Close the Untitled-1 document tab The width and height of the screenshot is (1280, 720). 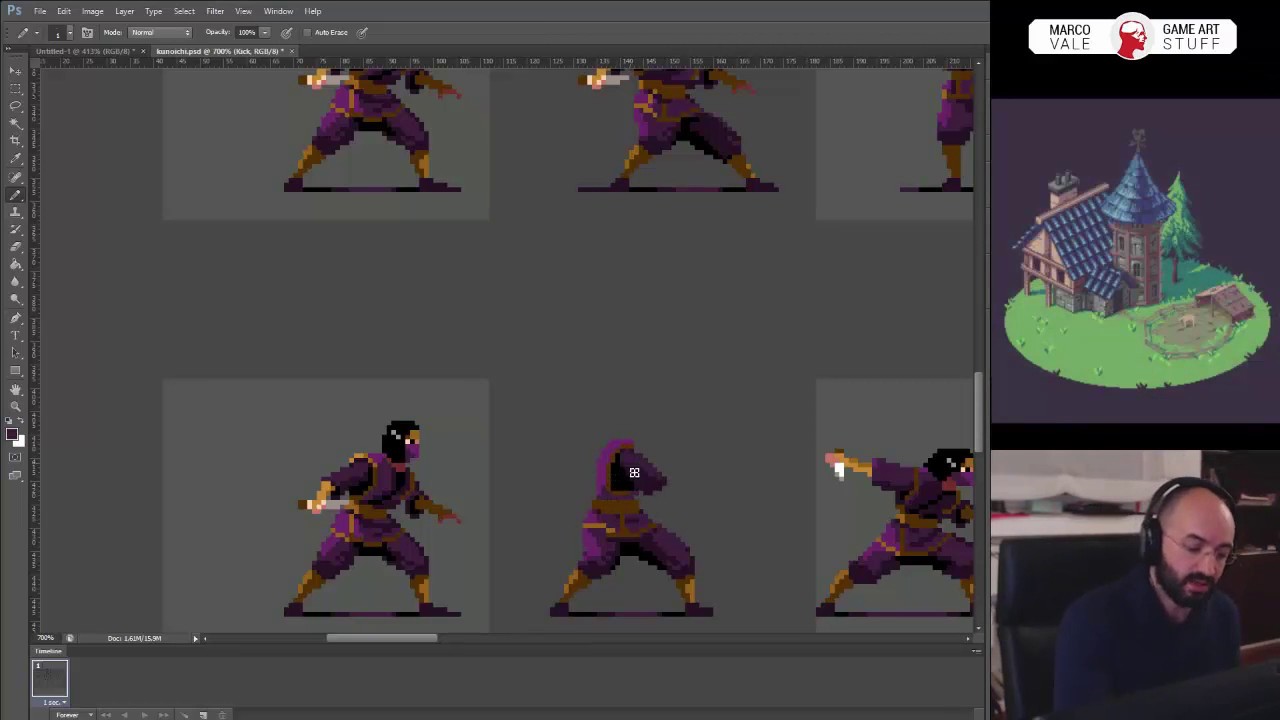(143, 51)
